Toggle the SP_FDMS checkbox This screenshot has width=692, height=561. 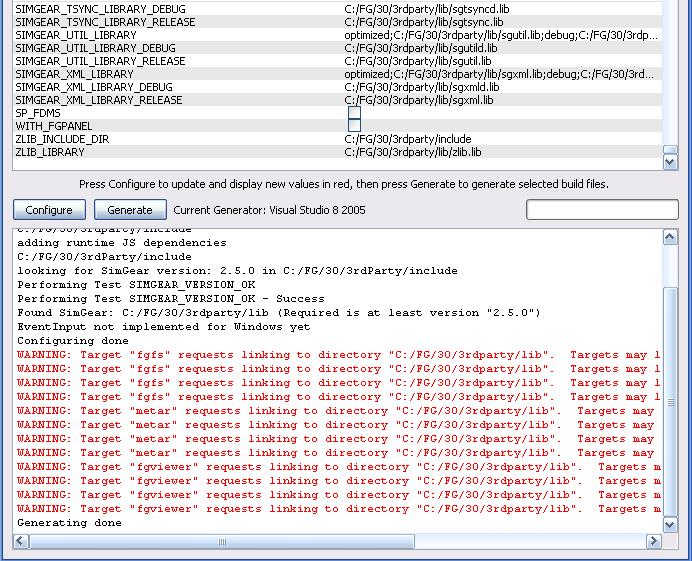354,113
